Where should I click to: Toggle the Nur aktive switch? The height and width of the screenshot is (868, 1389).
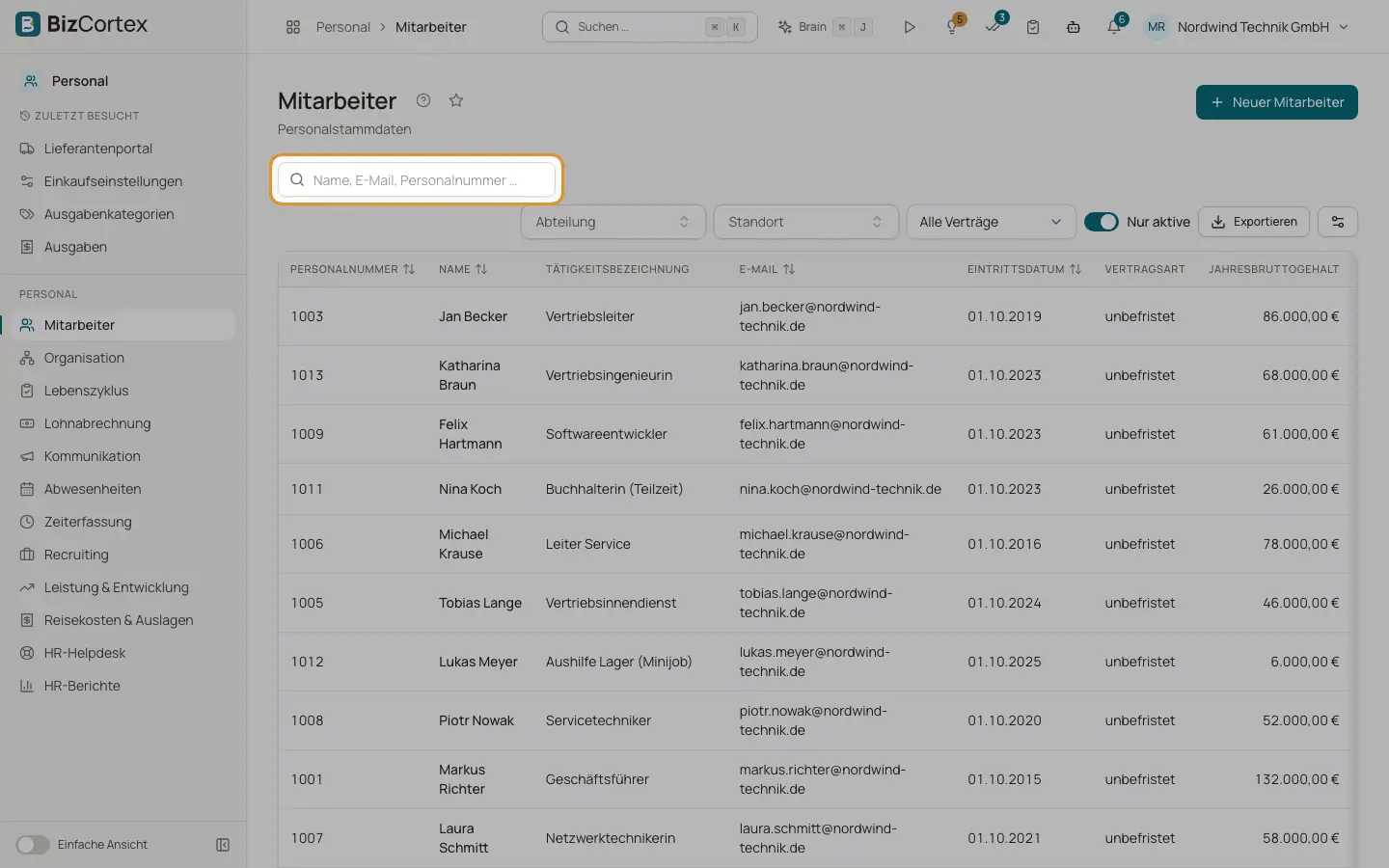tap(1102, 222)
